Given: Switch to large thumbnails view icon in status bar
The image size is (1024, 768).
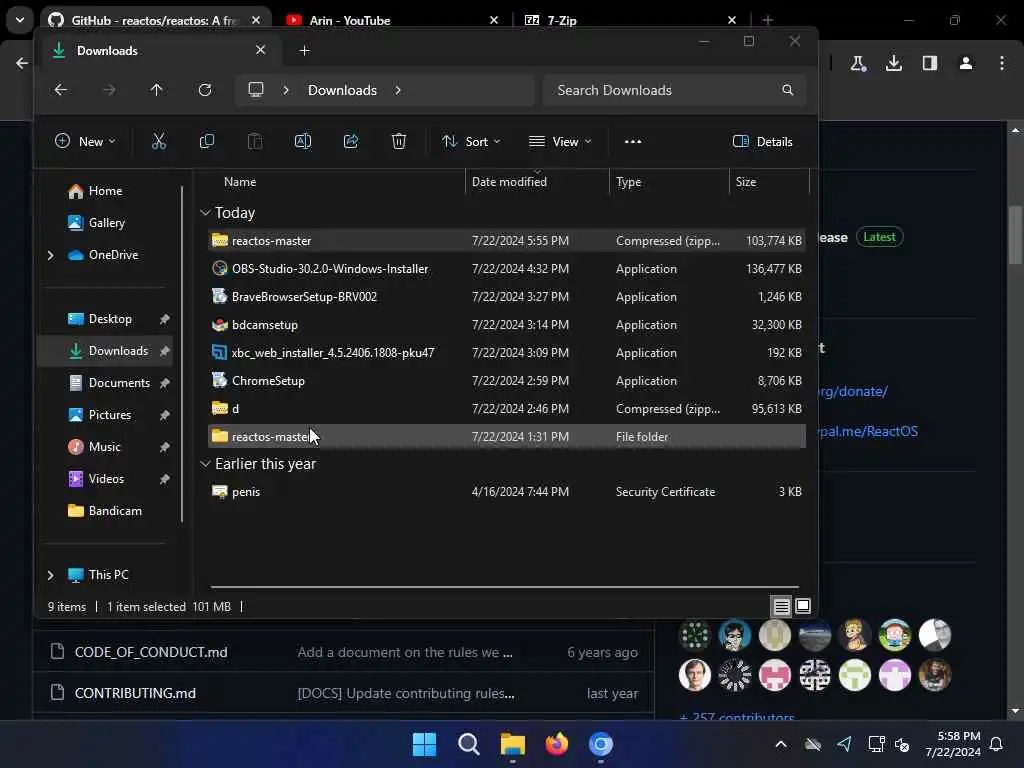Looking at the screenshot, I should tap(803, 607).
